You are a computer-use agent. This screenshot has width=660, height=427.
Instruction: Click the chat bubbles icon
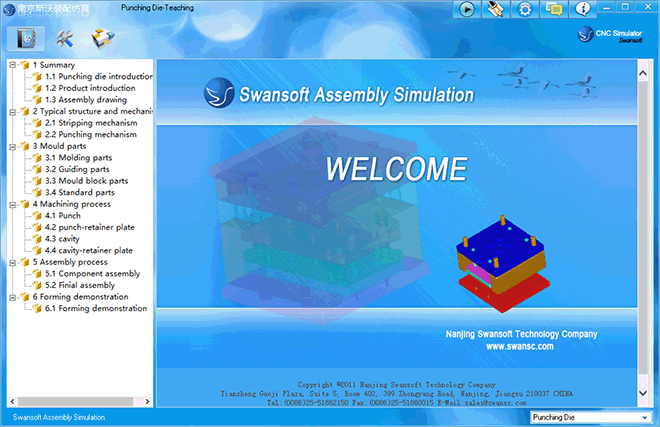point(554,9)
